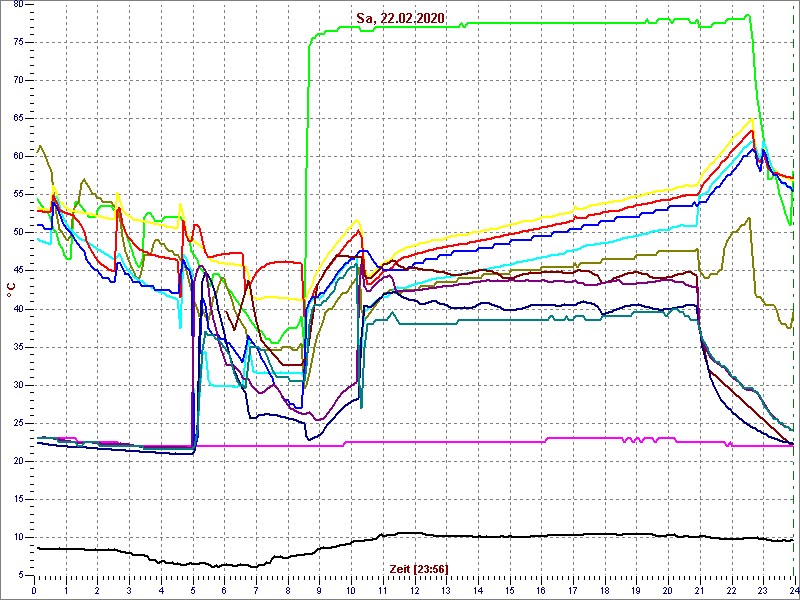Select hour 16 on the time axis
The image size is (800, 600).
tap(540, 589)
